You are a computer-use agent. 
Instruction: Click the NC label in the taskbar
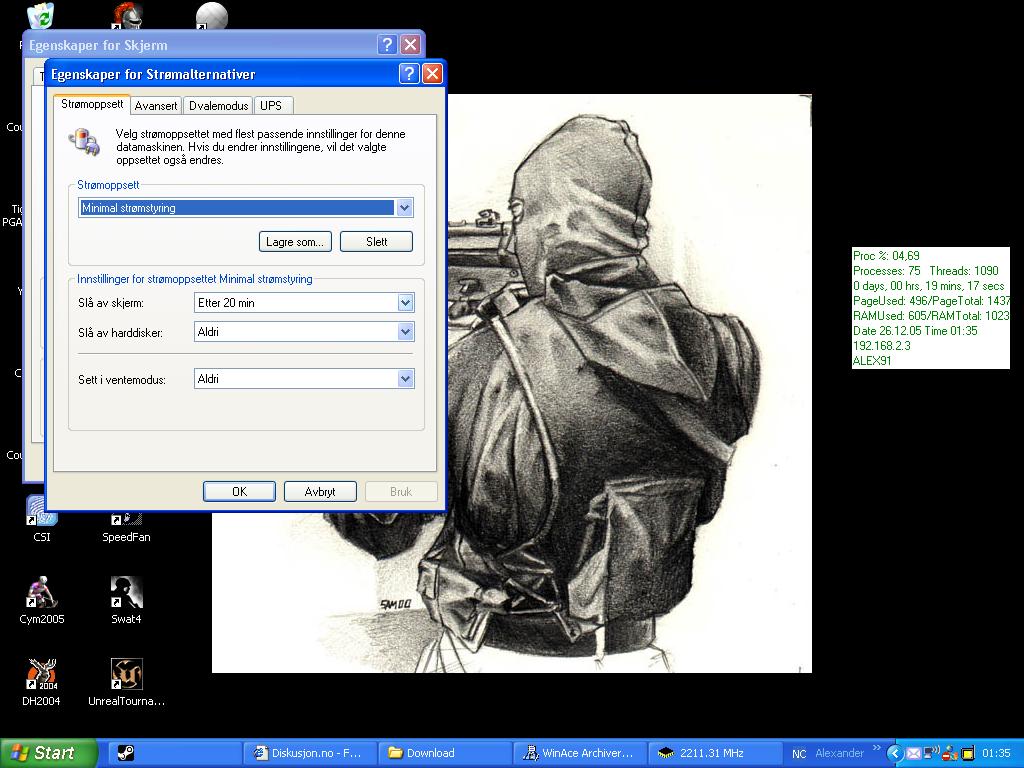click(799, 754)
